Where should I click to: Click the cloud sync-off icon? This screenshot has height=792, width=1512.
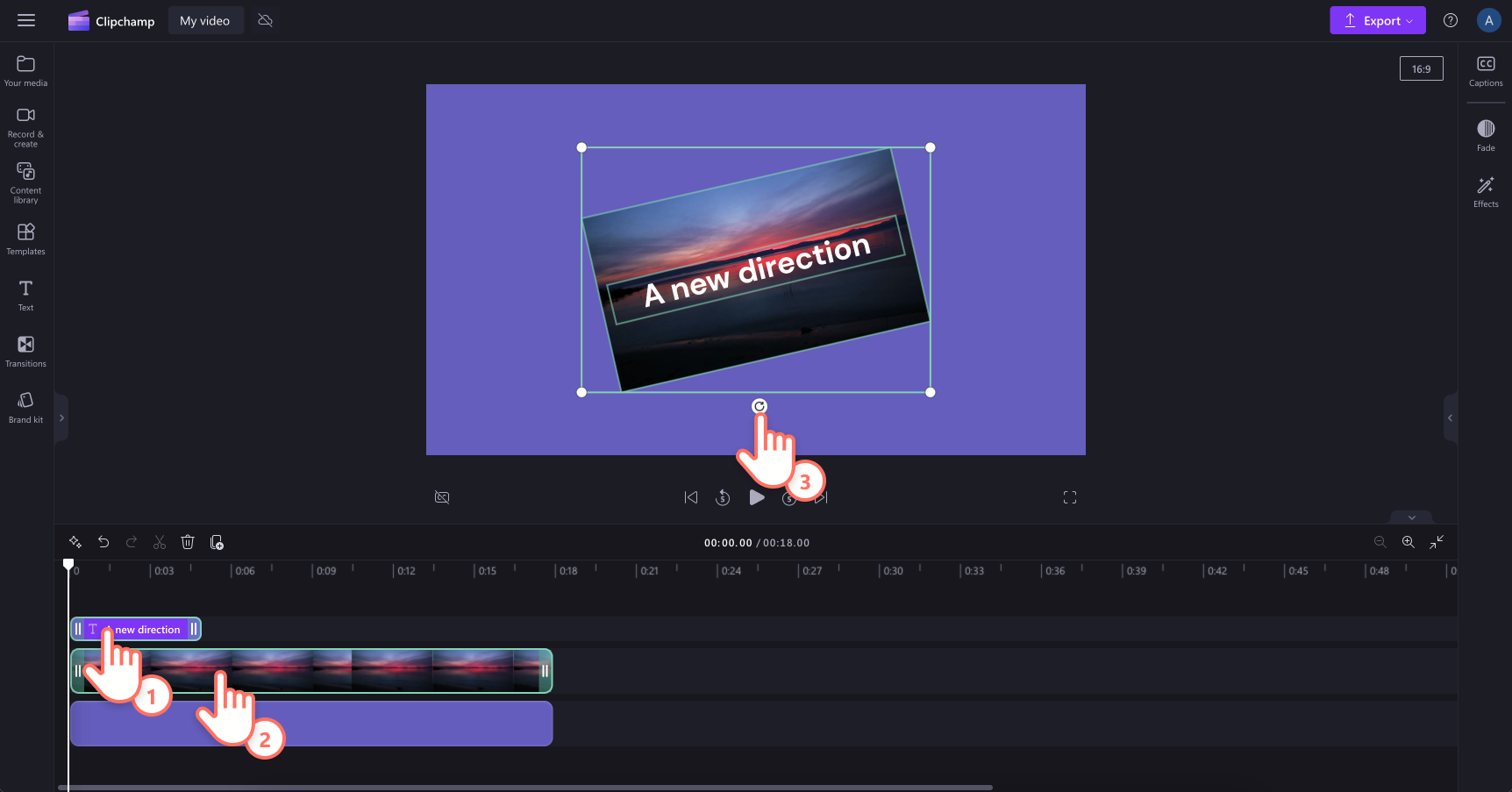[266, 20]
